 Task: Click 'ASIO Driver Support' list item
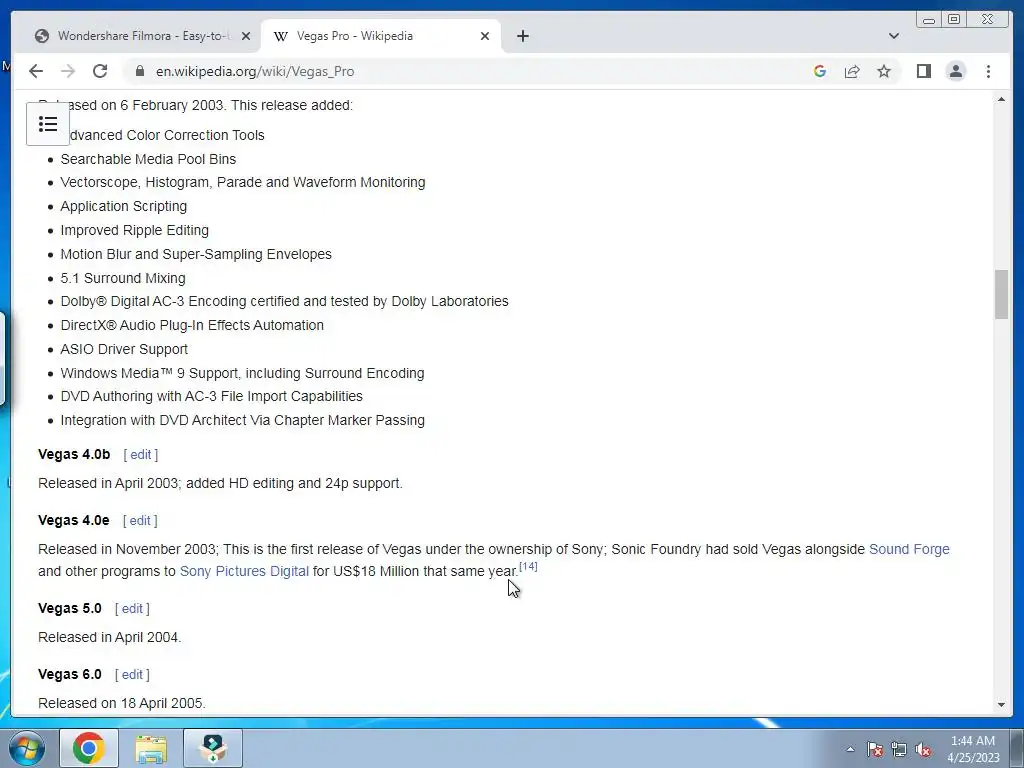point(124,349)
